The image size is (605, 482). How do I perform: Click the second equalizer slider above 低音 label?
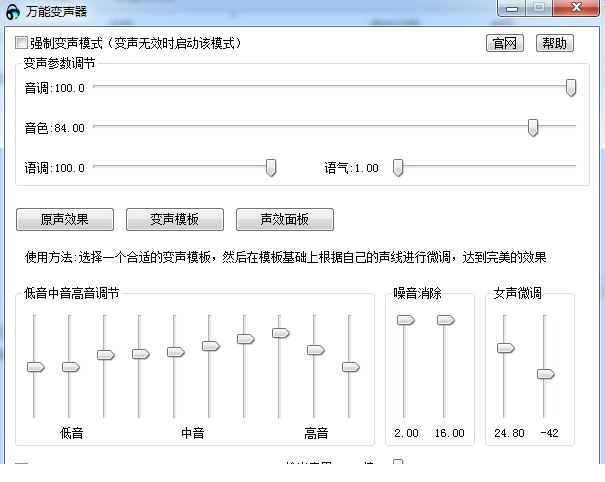(x=71, y=367)
